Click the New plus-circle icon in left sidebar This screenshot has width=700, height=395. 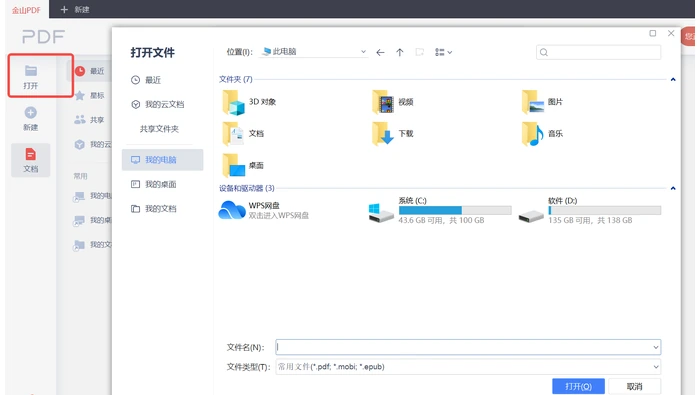pyautogui.click(x=31, y=112)
